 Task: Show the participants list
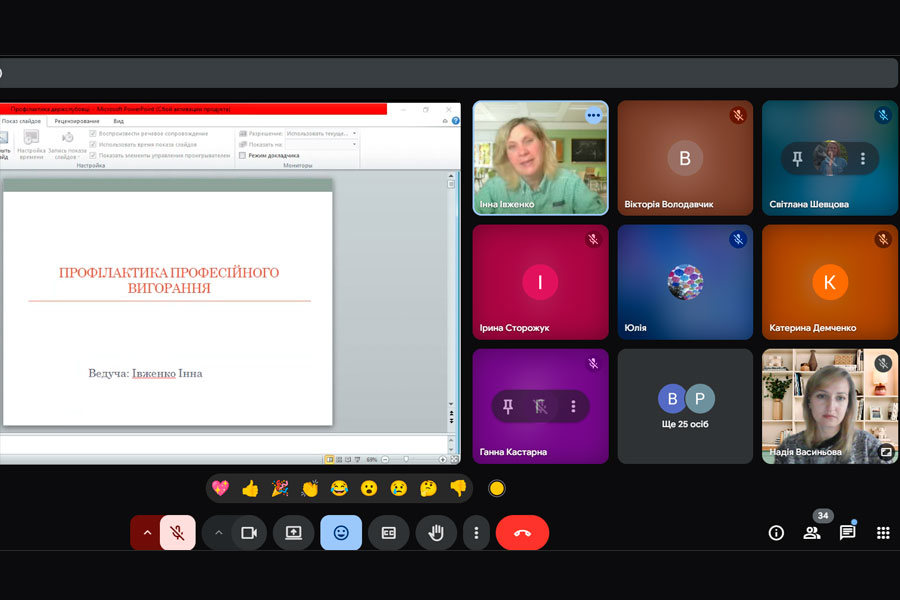(812, 533)
